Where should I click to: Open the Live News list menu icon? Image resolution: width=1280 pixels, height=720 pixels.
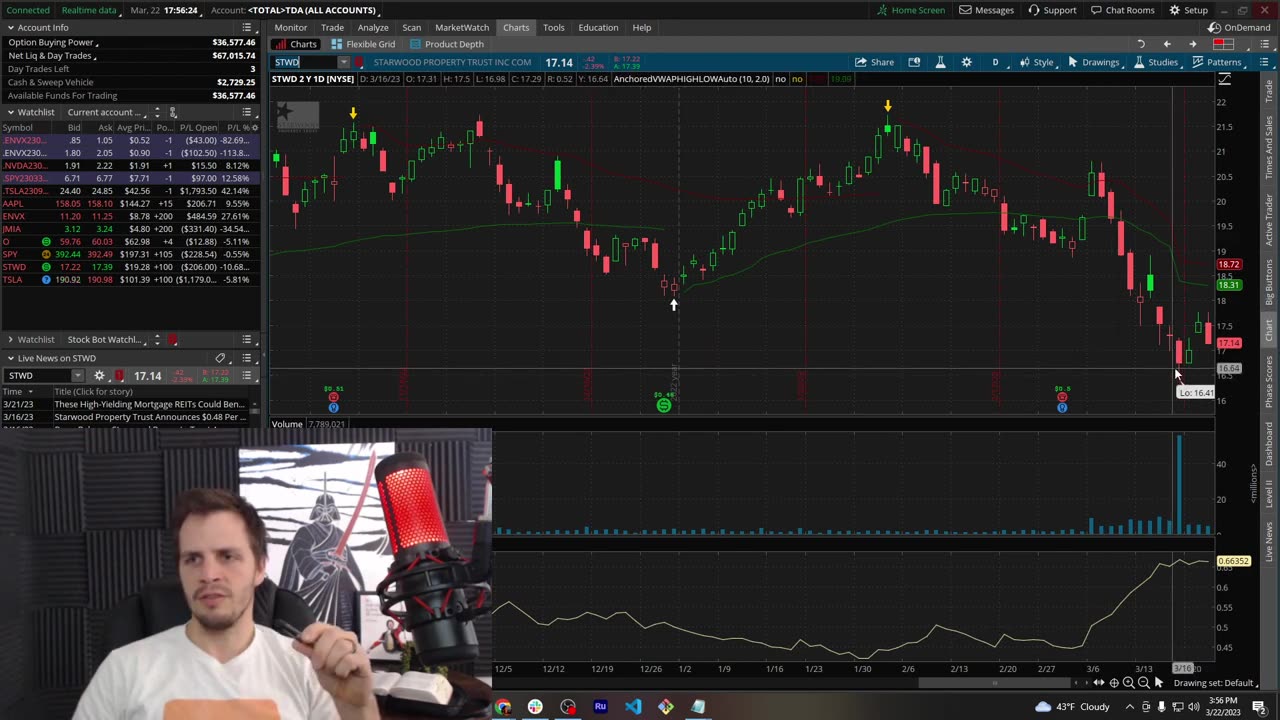click(246, 358)
